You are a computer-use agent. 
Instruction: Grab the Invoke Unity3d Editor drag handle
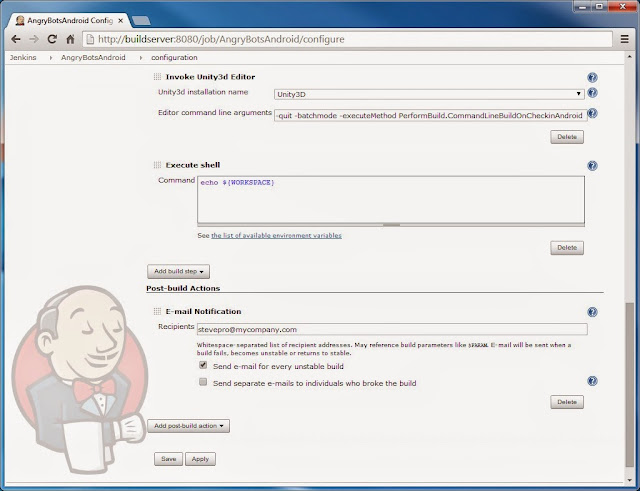(157, 77)
